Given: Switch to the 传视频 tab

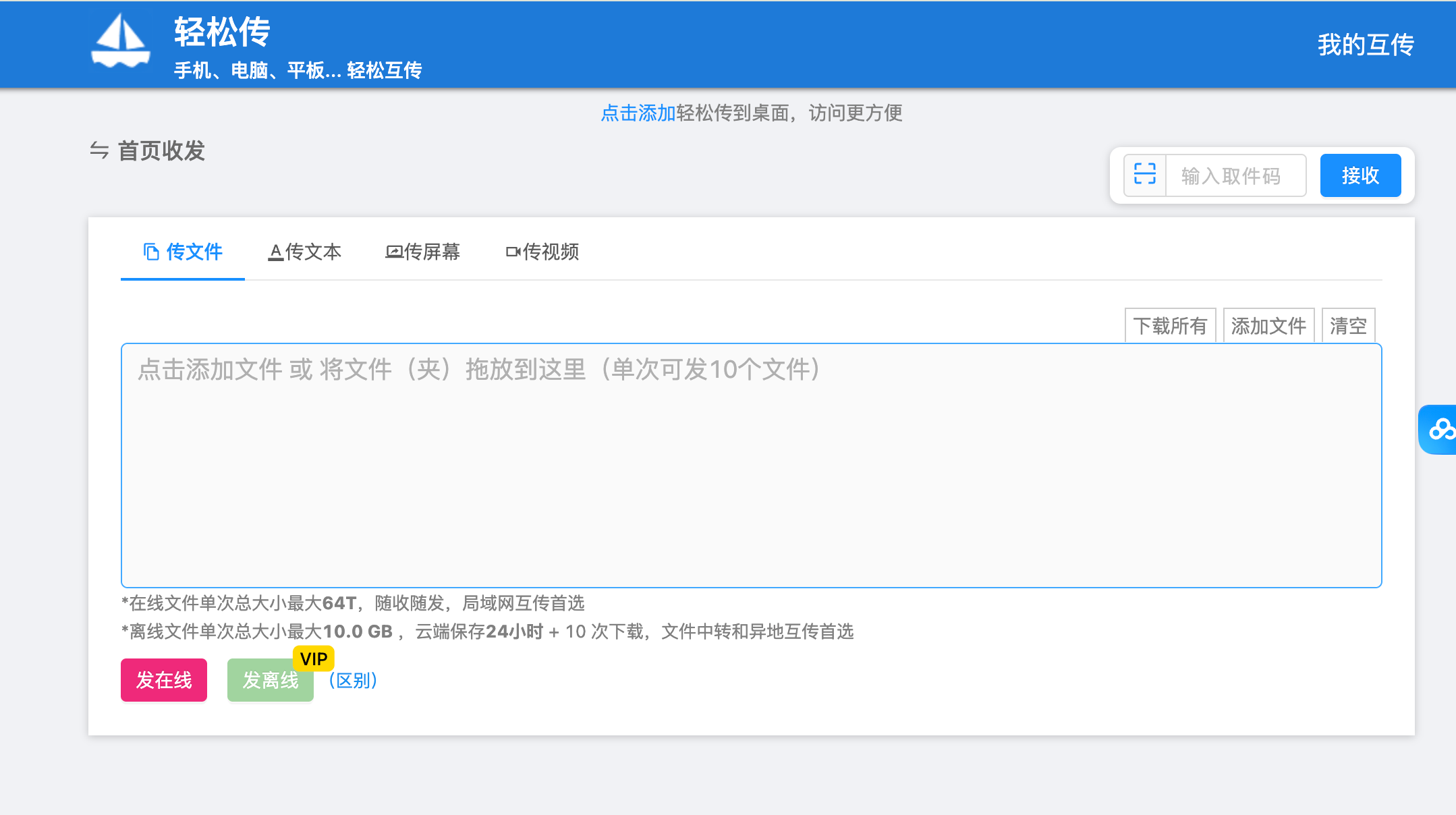Looking at the screenshot, I should pyautogui.click(x=550, y=252).
